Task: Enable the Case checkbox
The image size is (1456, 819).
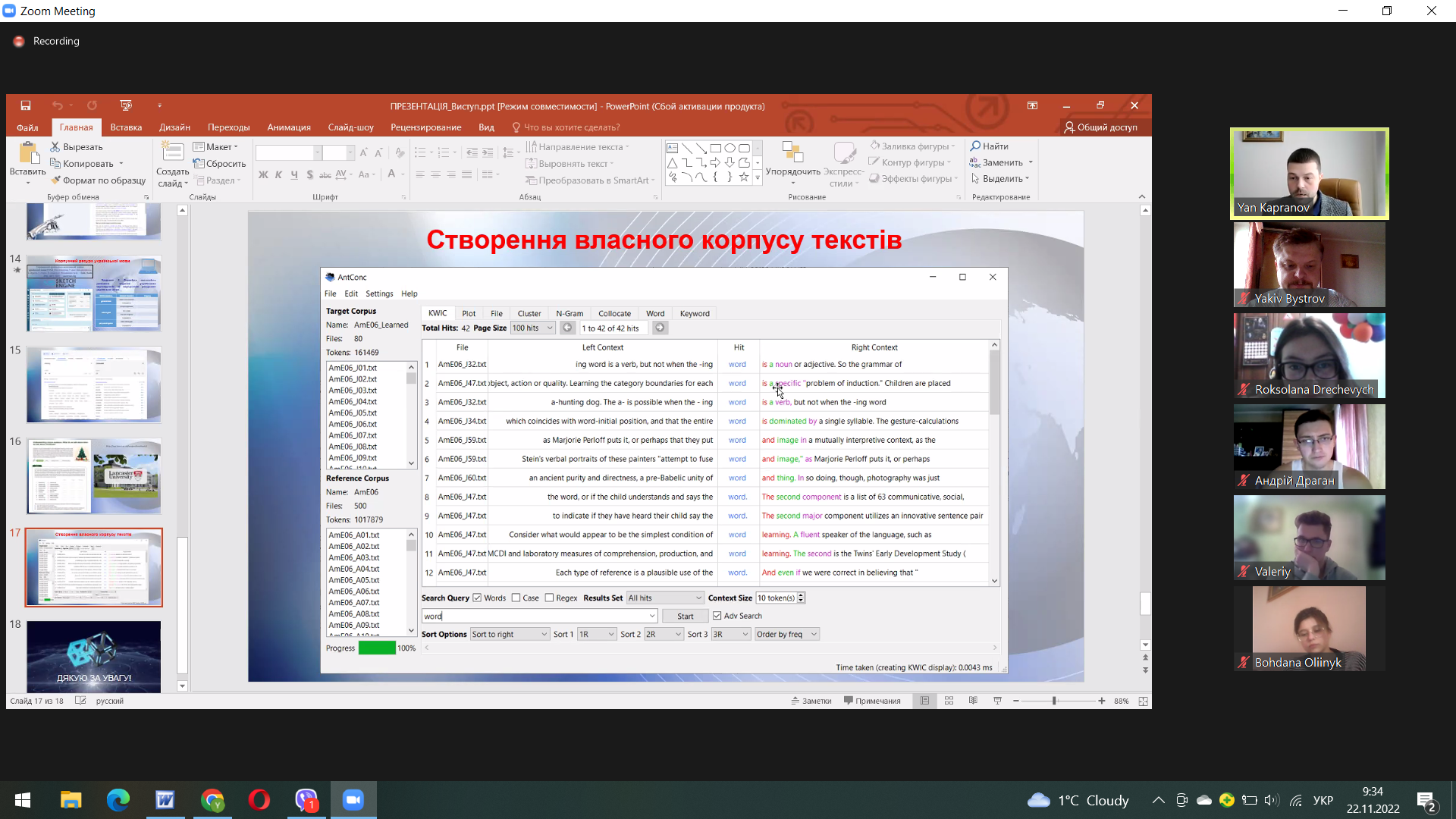Action: [516, 598]
